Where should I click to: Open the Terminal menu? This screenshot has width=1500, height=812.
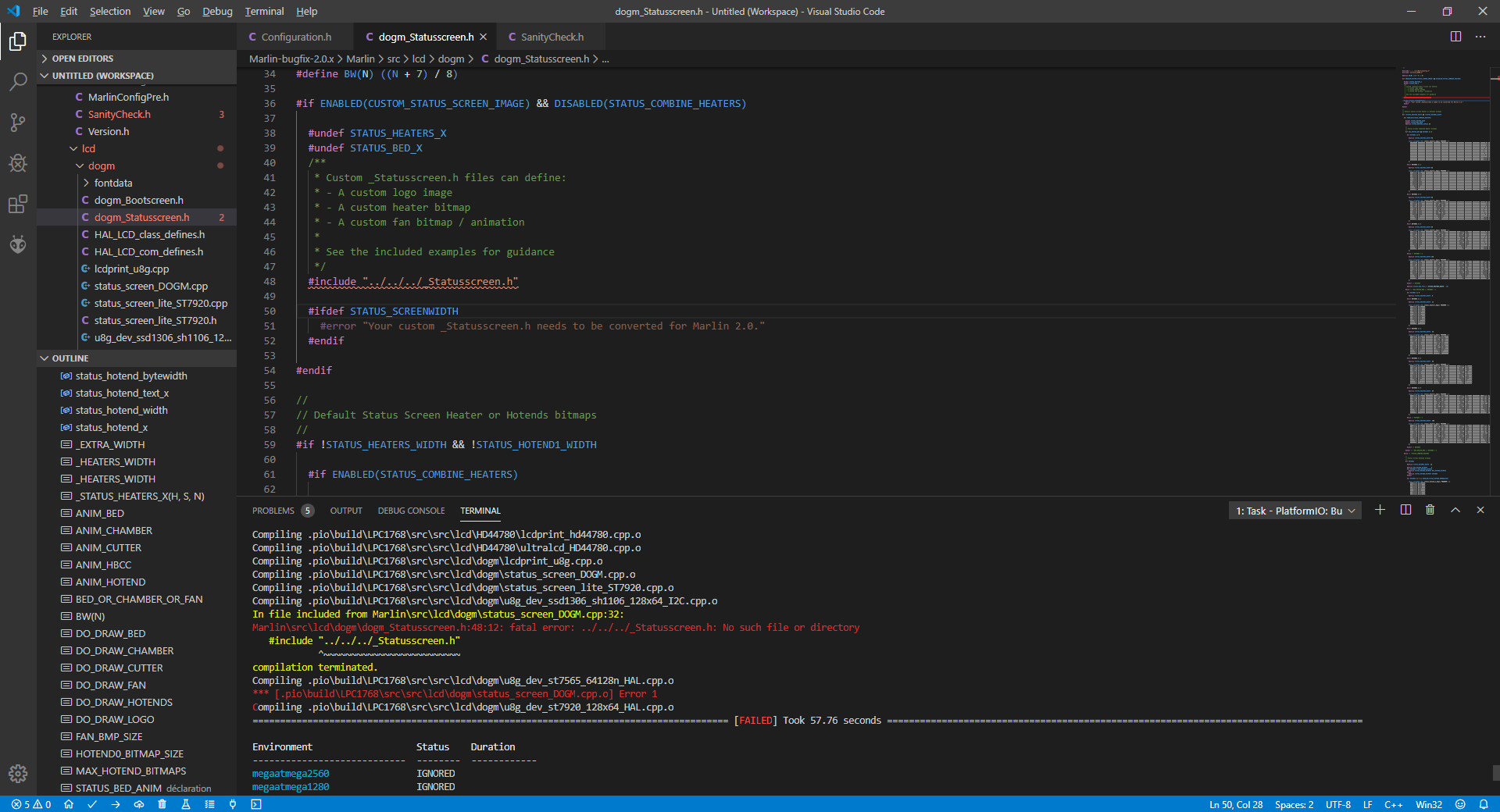coord(264,12)
